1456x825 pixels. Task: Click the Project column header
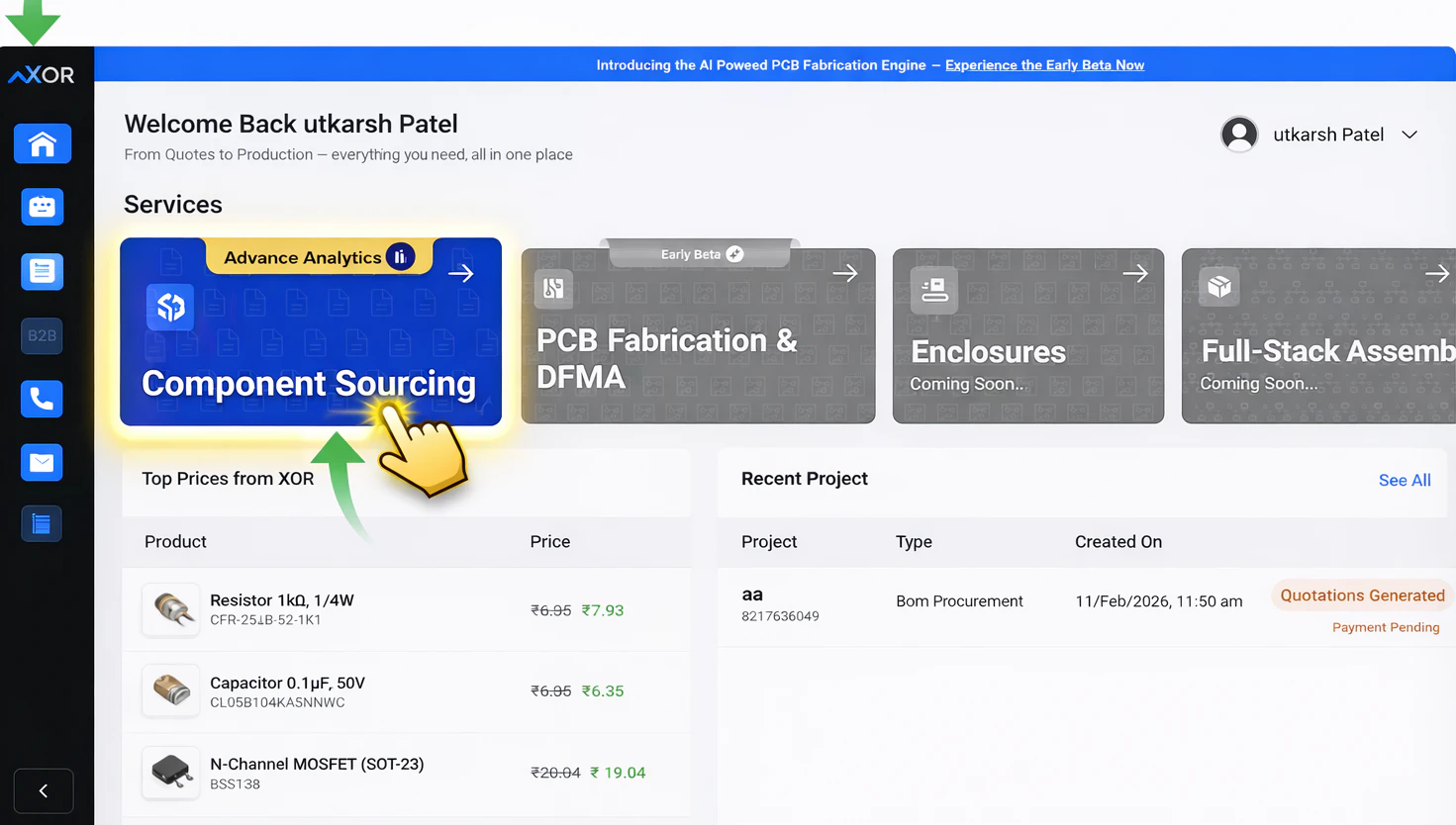click(769, 542)
